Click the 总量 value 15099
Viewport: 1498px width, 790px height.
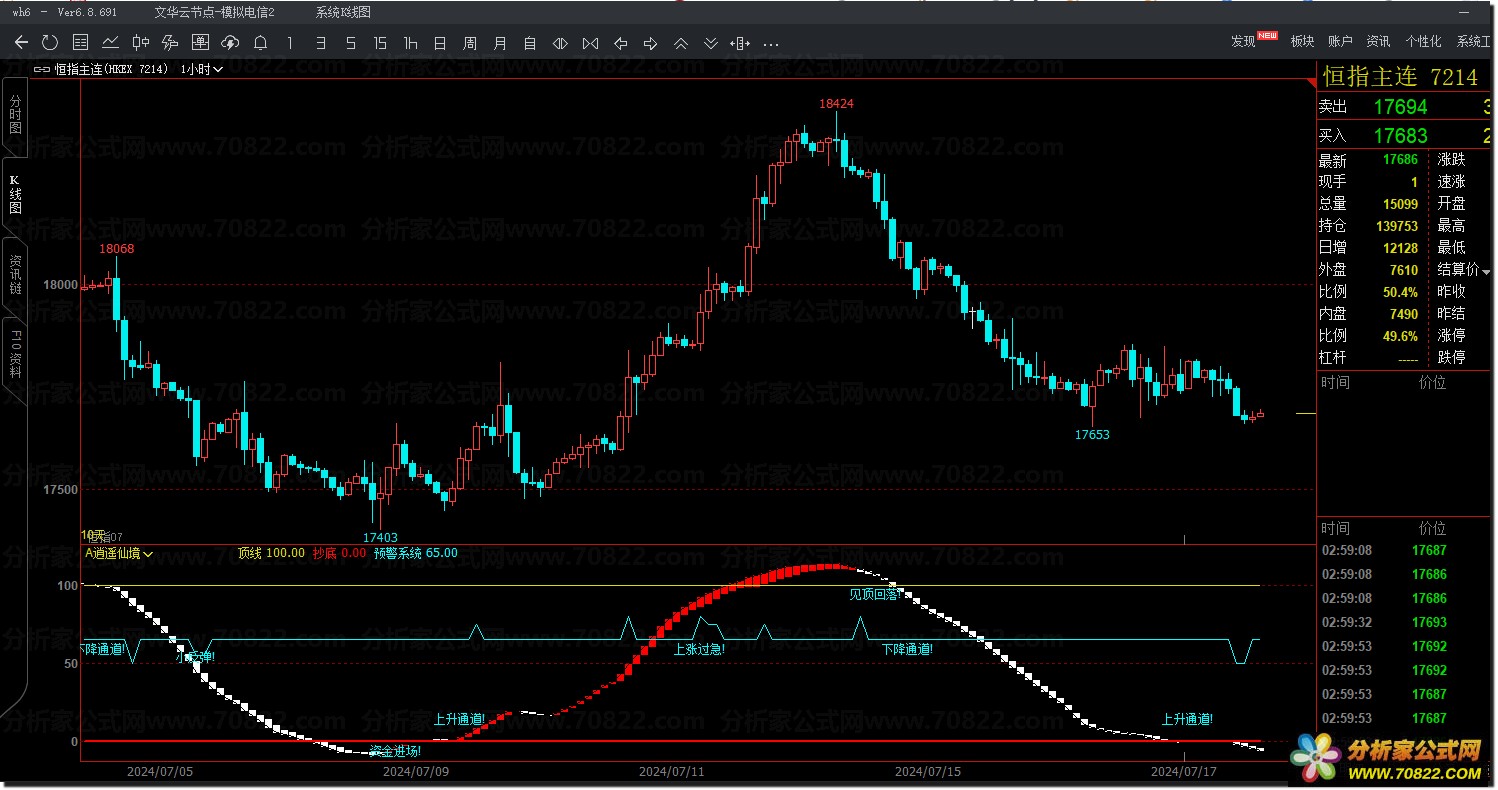point(1400,203)
